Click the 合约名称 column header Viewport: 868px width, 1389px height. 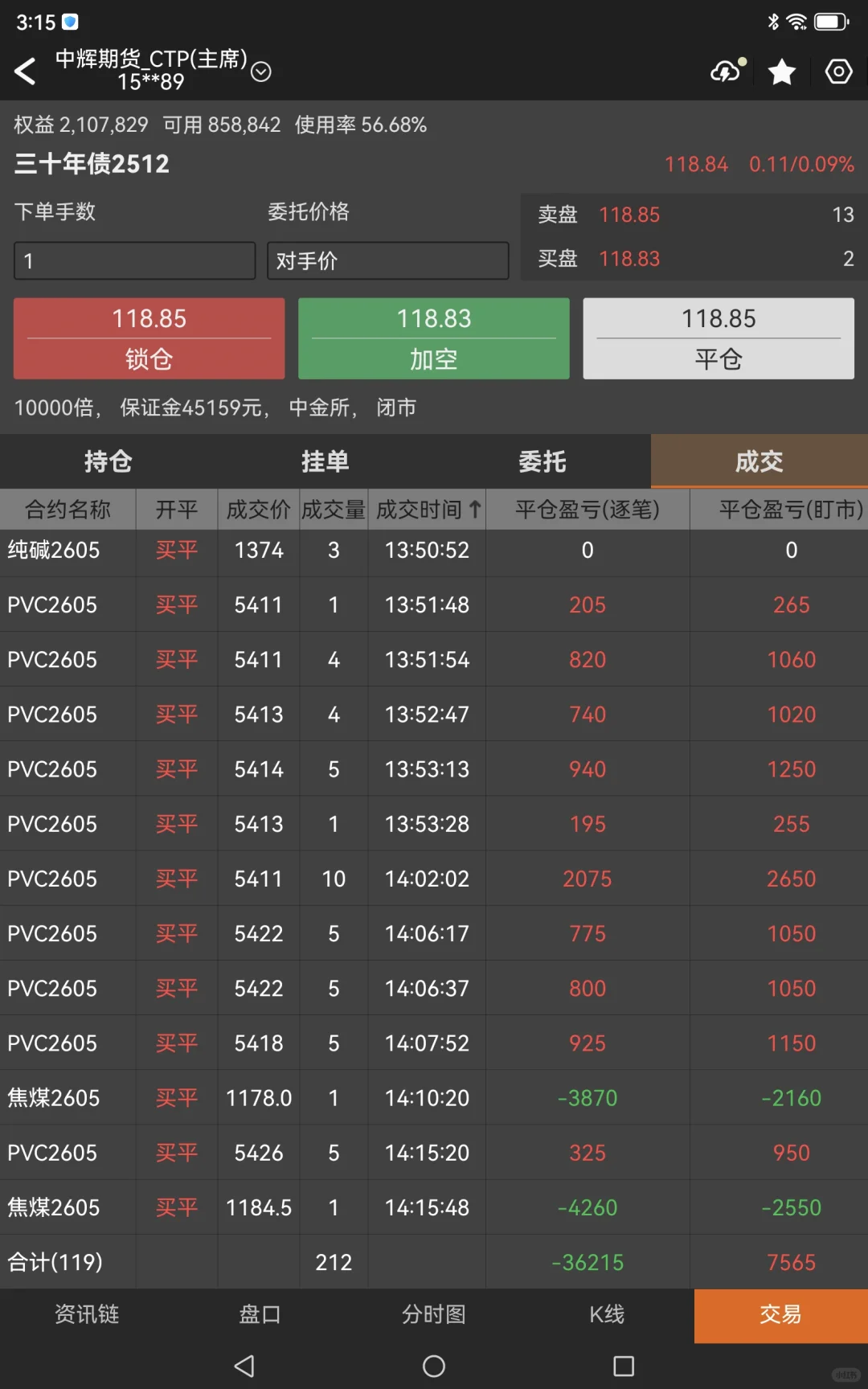(x=68, y=509)
